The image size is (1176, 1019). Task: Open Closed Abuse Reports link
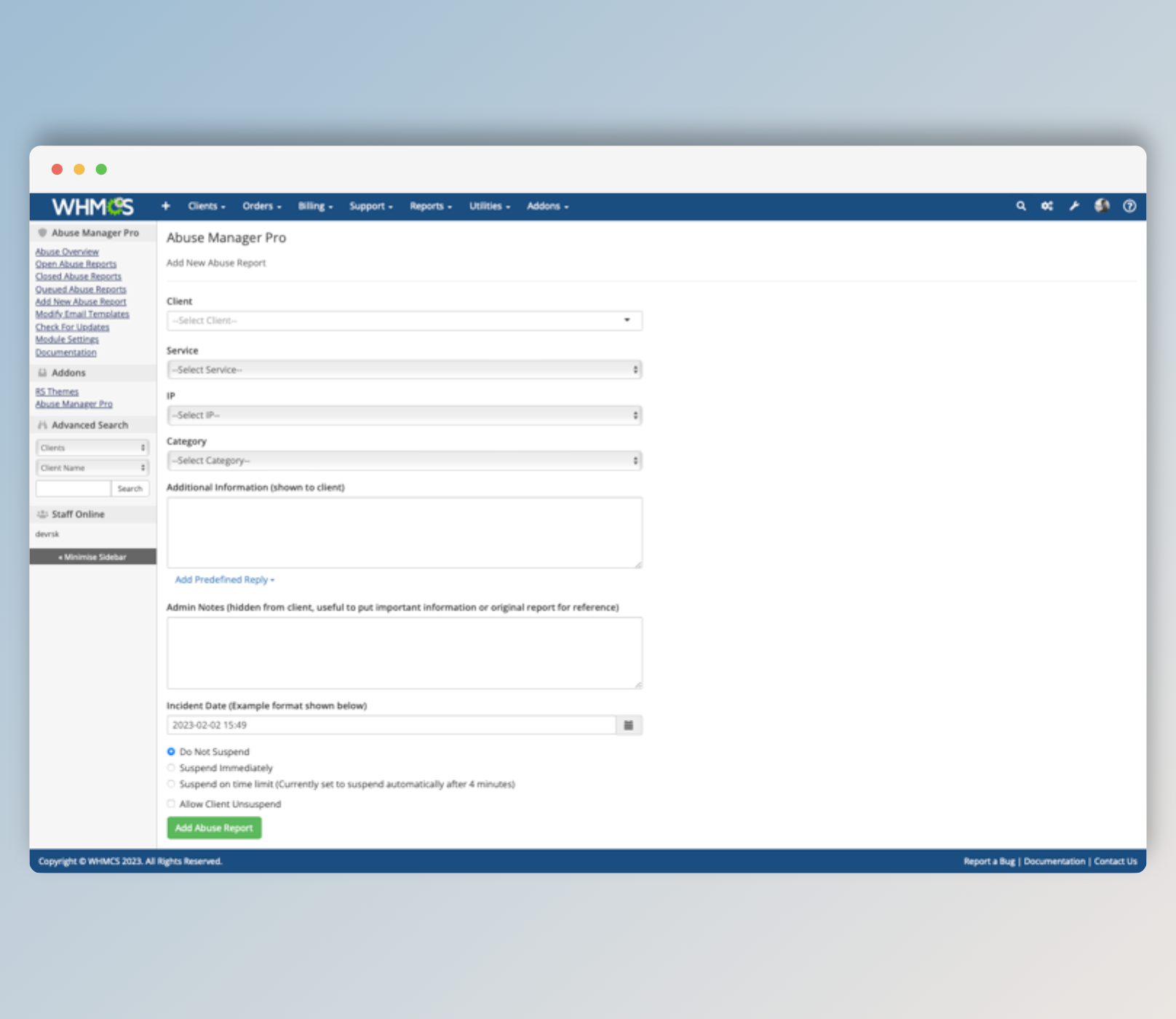click(79, 277)
